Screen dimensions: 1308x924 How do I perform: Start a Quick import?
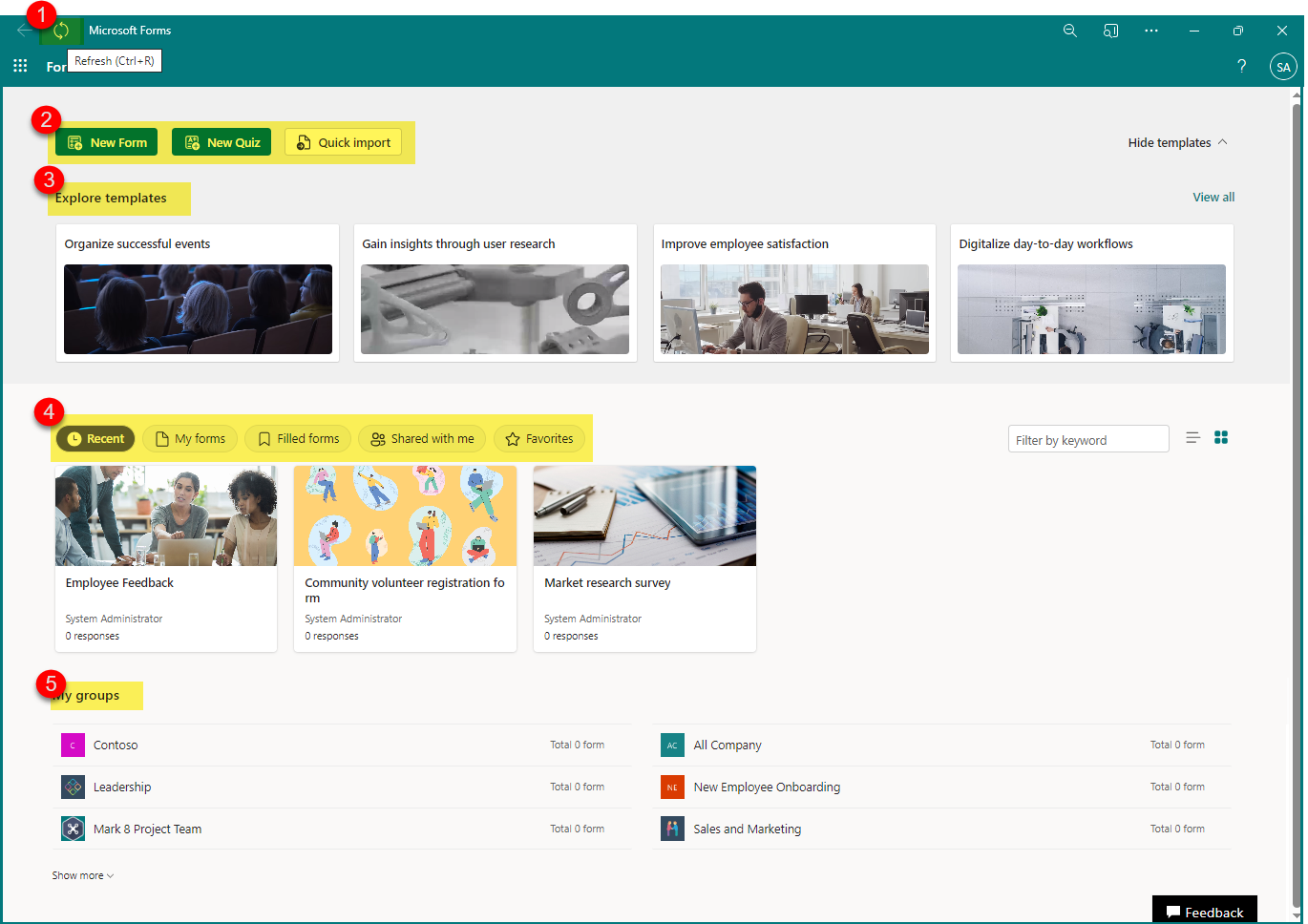[343, 141]
